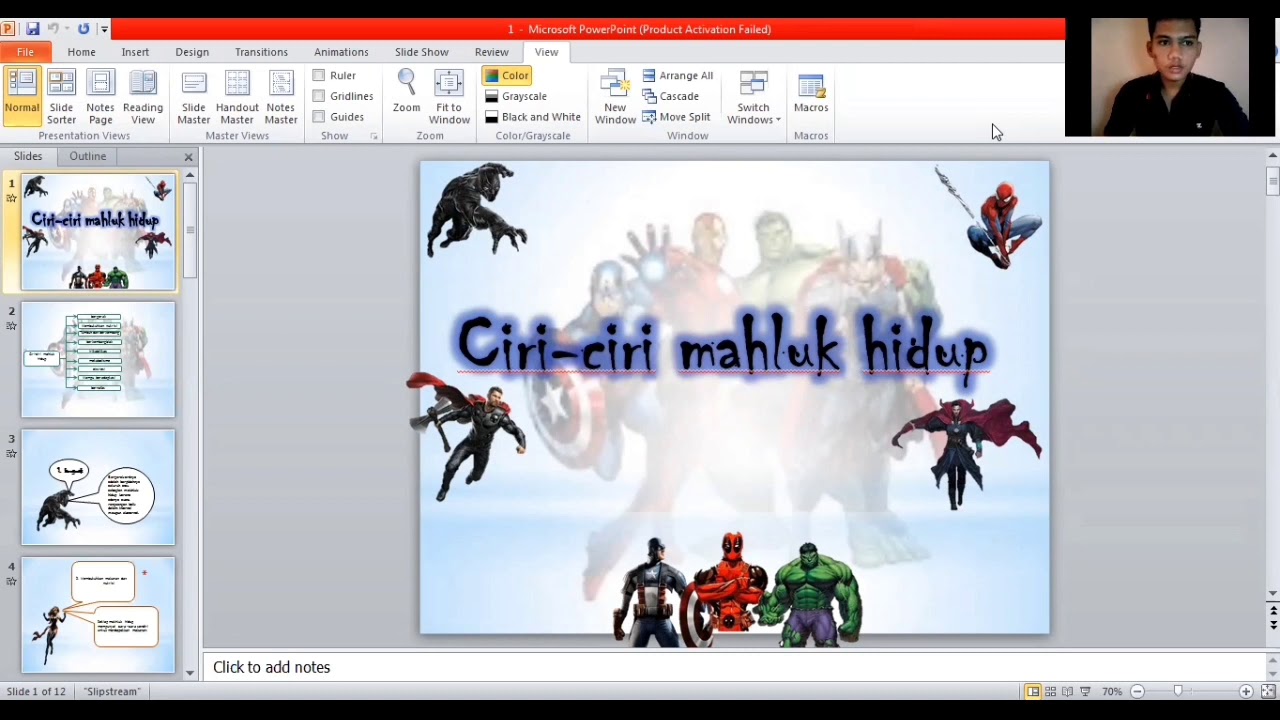1280x720 pixels.
Task: Switch to the Insert tab
Action: (x=135, y=52)
